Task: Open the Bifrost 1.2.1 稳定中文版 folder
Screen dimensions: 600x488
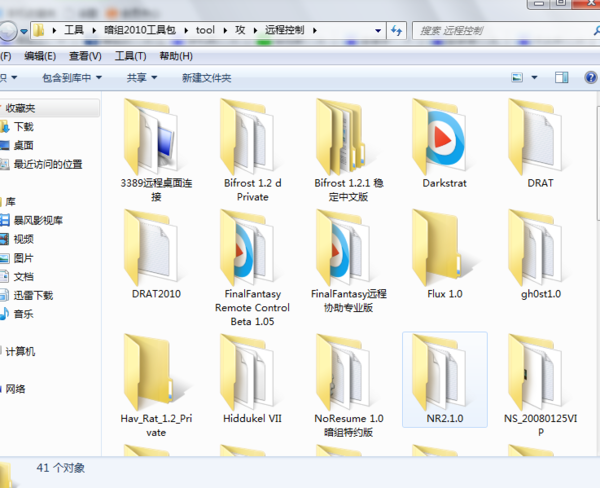Action: point(349,149)
